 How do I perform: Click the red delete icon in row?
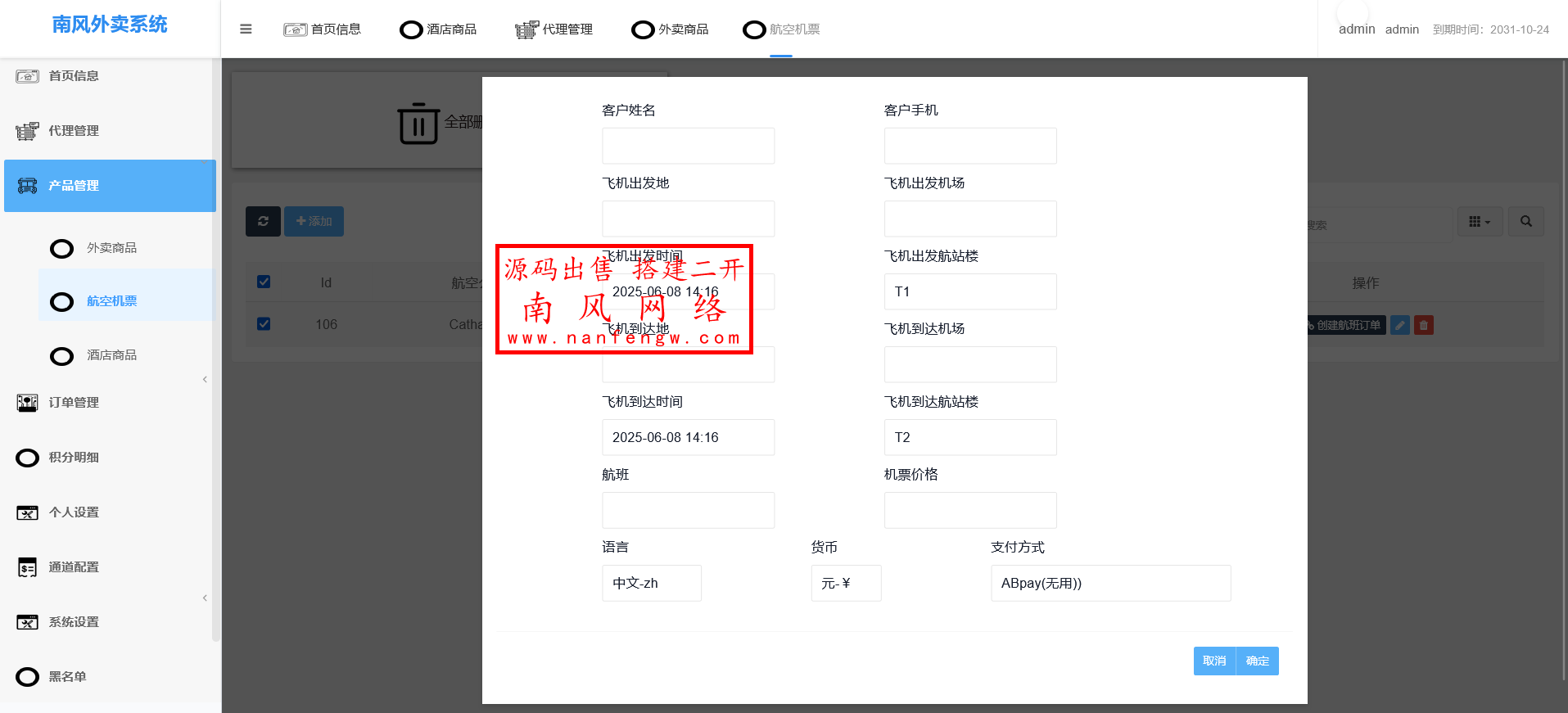pyautogui.click(x=1424, y=325)
